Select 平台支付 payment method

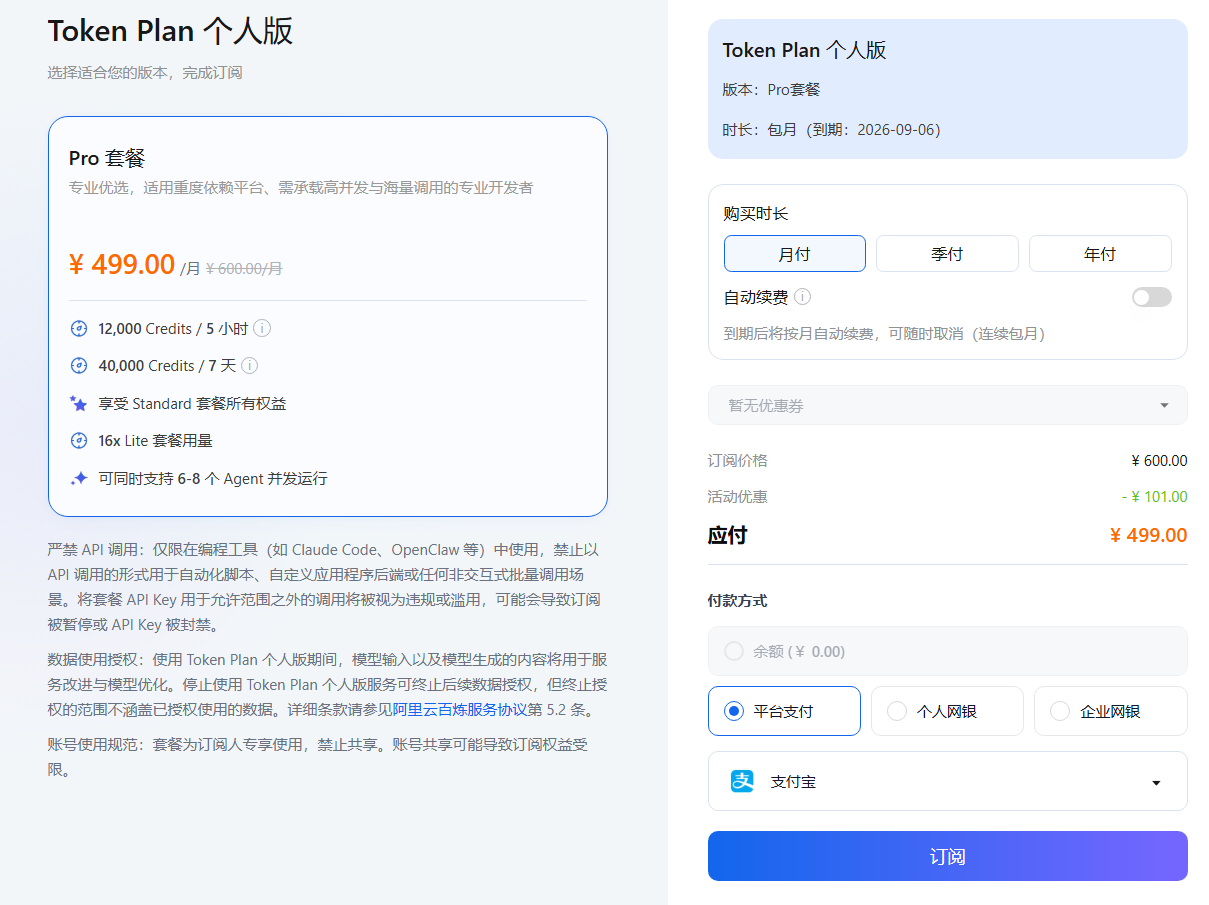click(x=784, y=711)
